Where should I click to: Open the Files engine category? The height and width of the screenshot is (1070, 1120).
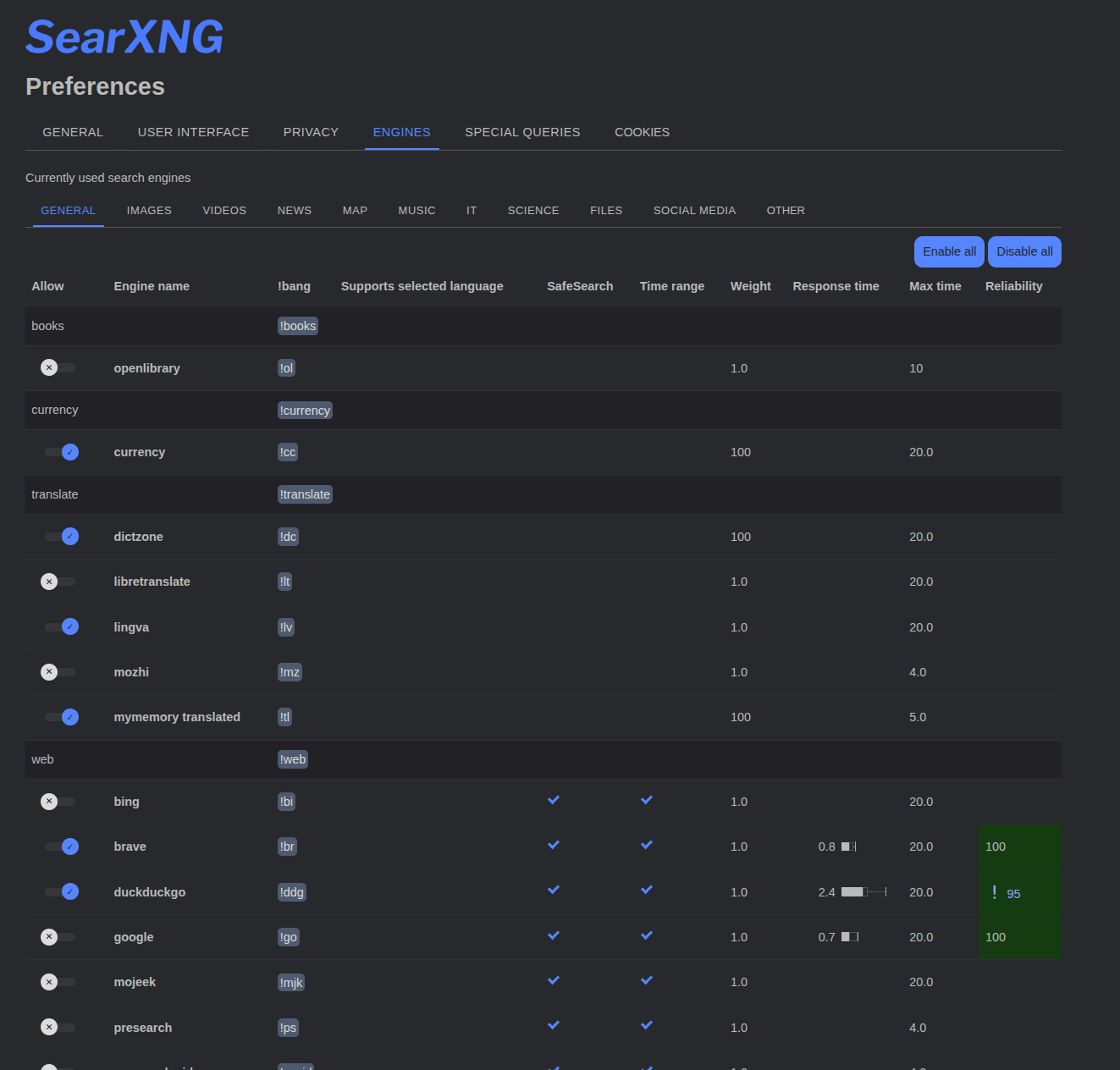[x=606, y=210]
